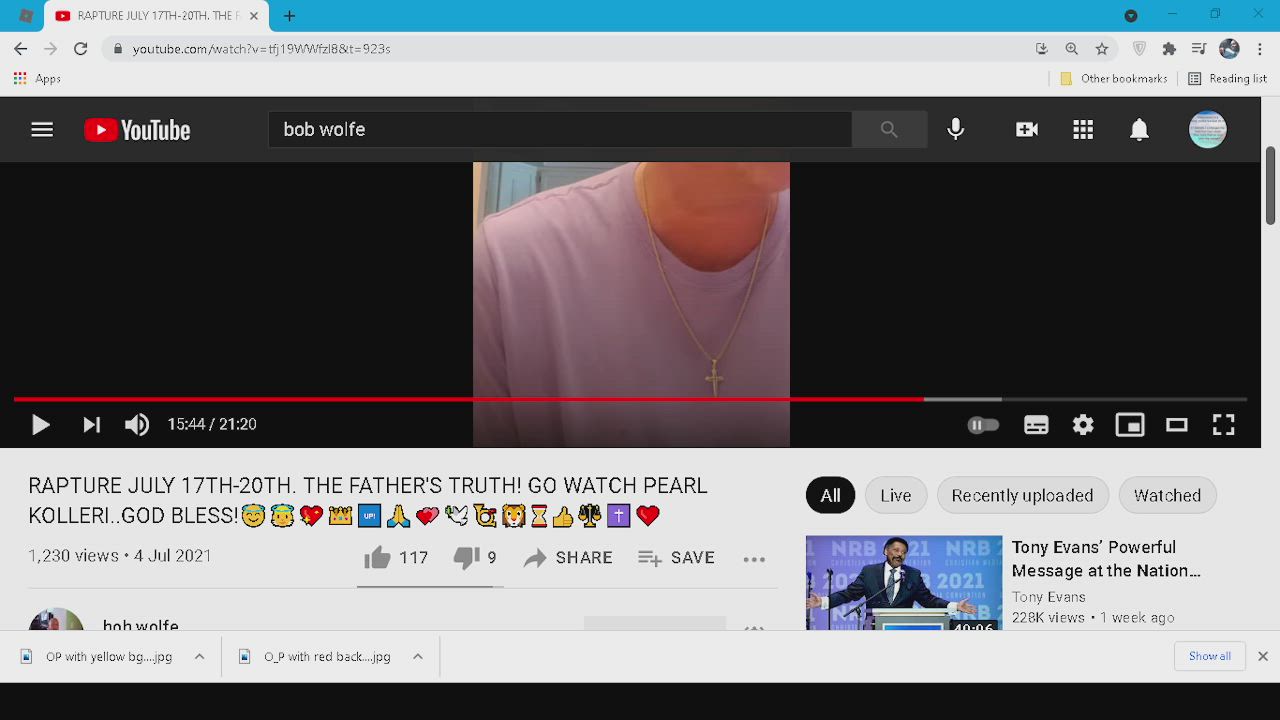Like the video with thumbs up
1280x720 pixels.
378,558
